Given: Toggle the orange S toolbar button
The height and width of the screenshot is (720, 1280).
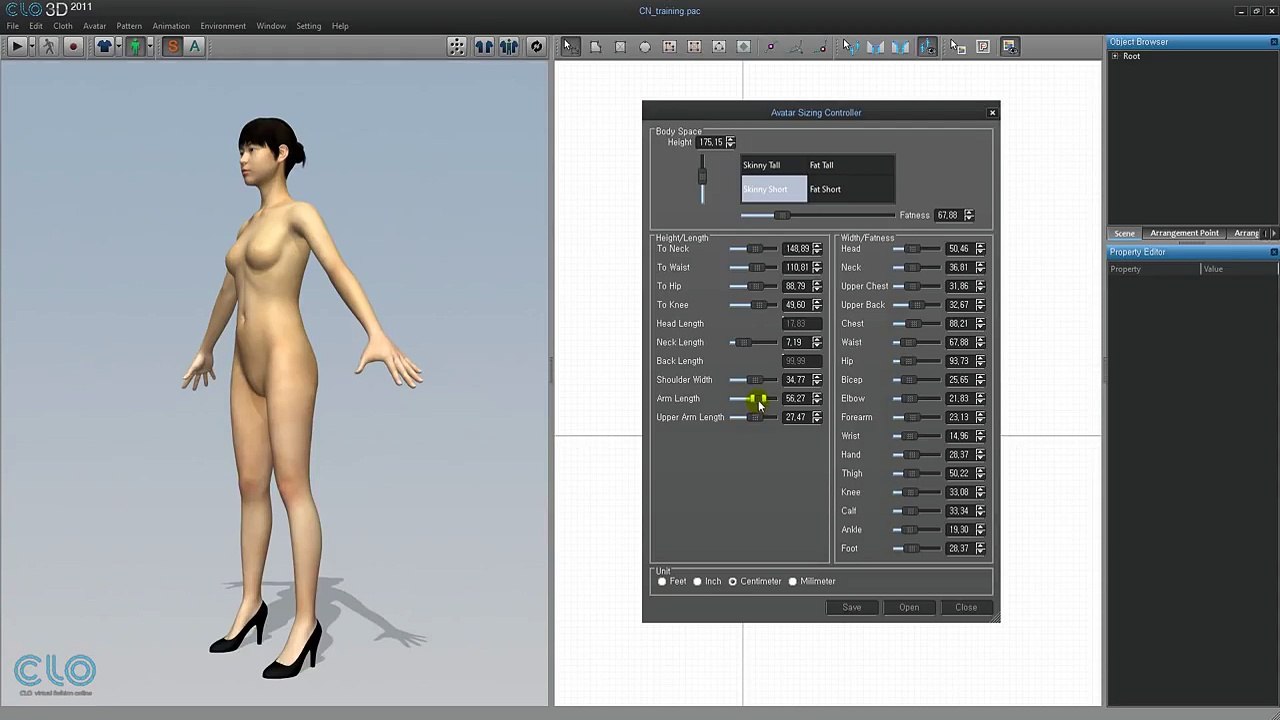Looking at the screenshot, I should [172, 46].
